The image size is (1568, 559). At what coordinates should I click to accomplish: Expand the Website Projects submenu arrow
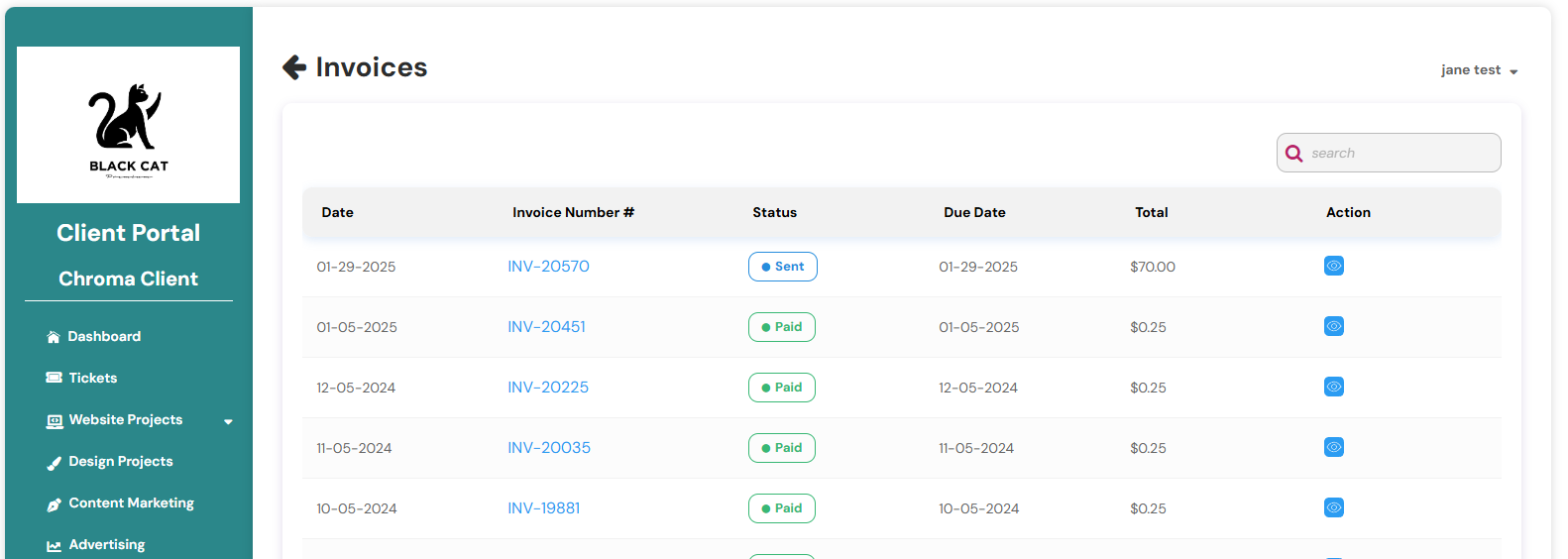[228, 421]
